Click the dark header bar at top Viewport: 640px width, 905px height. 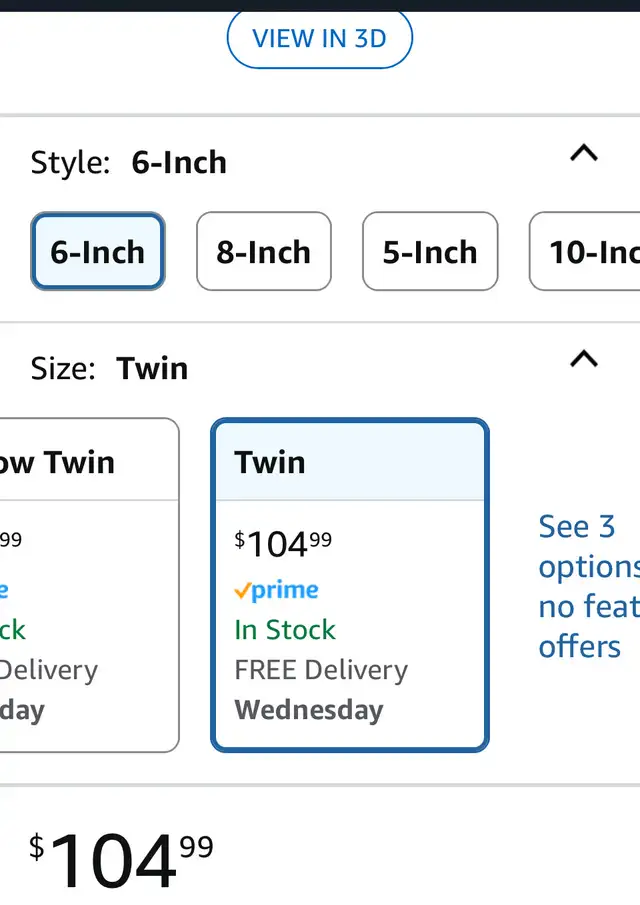click(x=320, y=5)
